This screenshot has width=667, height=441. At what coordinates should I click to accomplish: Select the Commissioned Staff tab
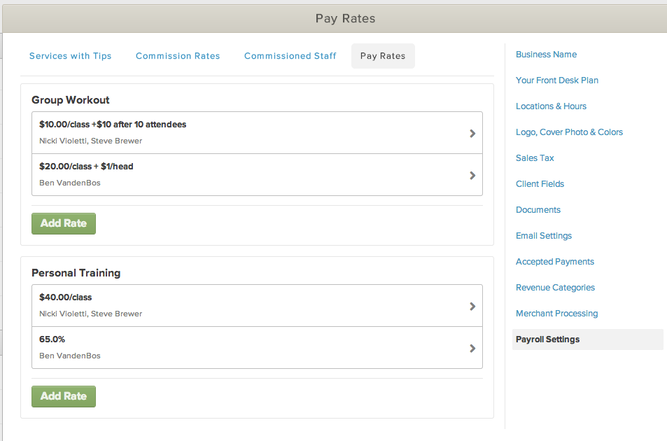pyautogui.click(x=290, y=56)
